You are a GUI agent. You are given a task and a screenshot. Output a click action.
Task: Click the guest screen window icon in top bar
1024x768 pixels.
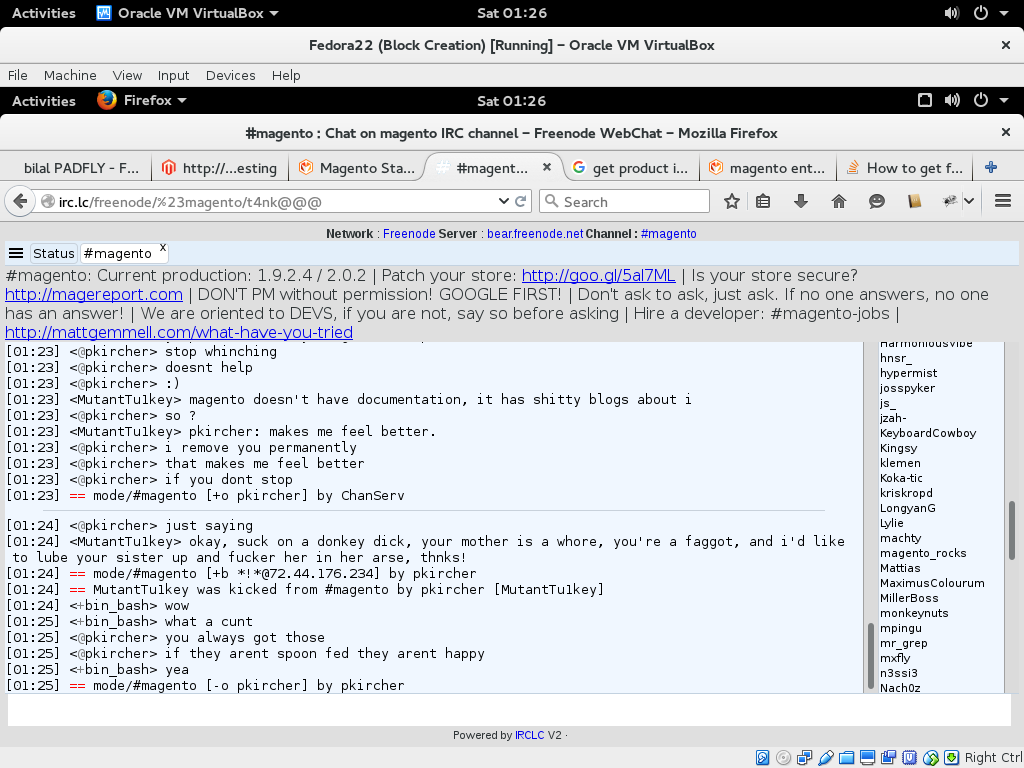(x=925, y=101)
